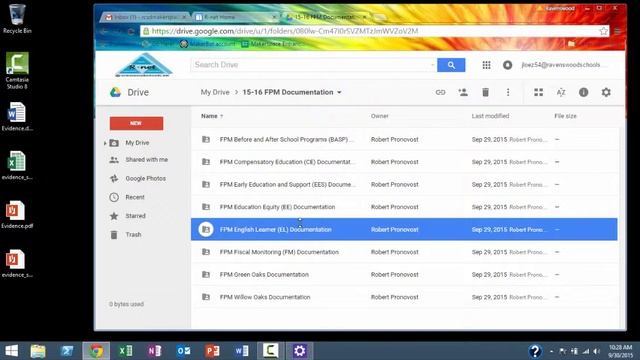
Task: Open the Drive settings gear icon
Action: (606, 92)
